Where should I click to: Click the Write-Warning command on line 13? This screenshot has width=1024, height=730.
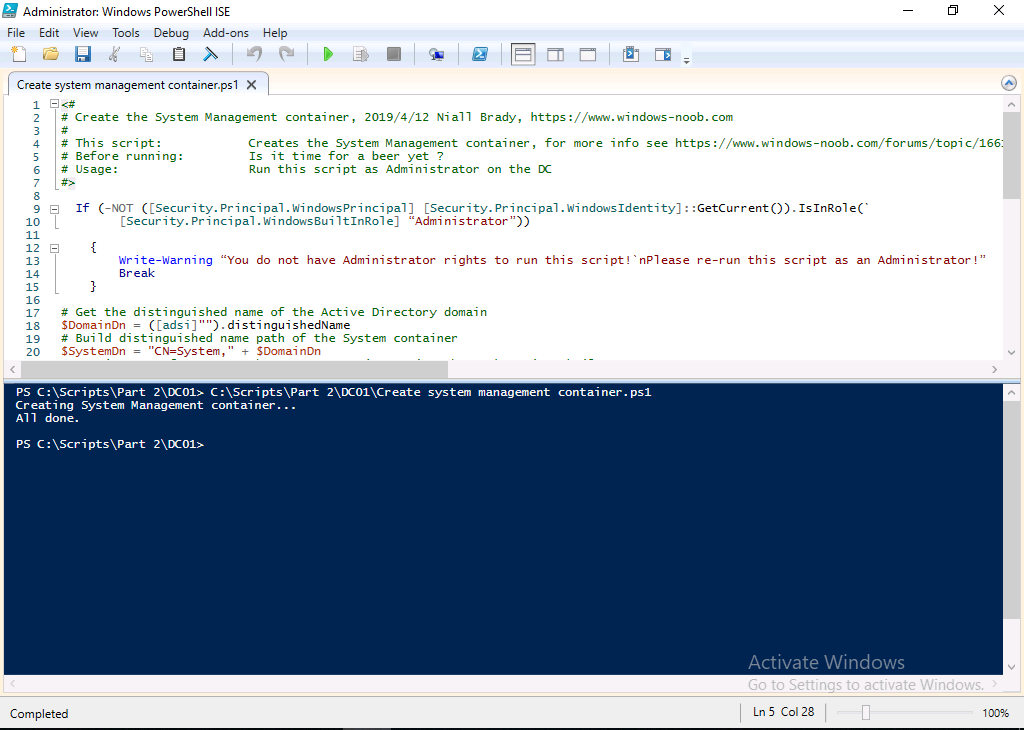pos(165,260)
